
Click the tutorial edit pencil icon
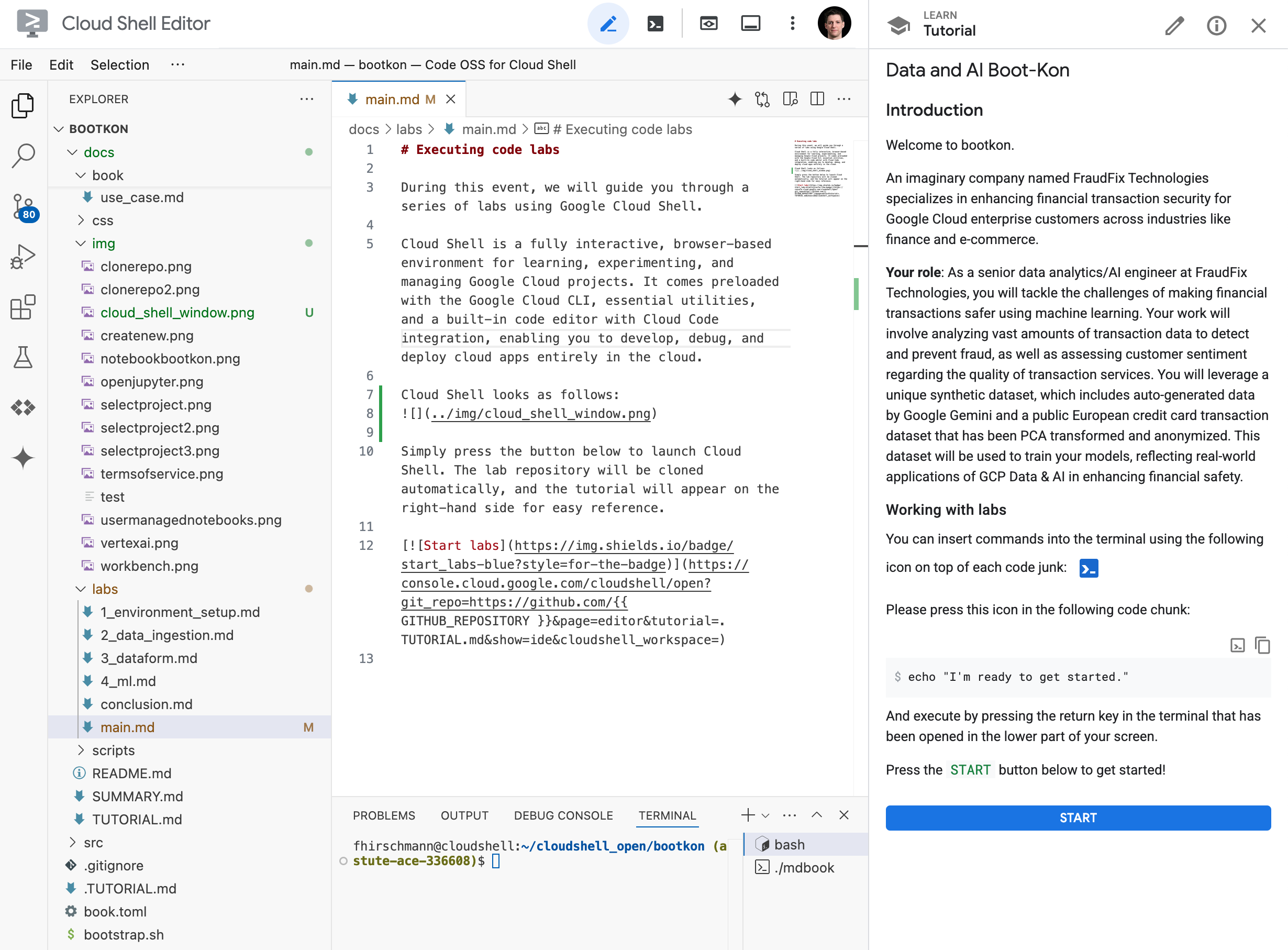pyautogui.click(x=1175, y=26)
